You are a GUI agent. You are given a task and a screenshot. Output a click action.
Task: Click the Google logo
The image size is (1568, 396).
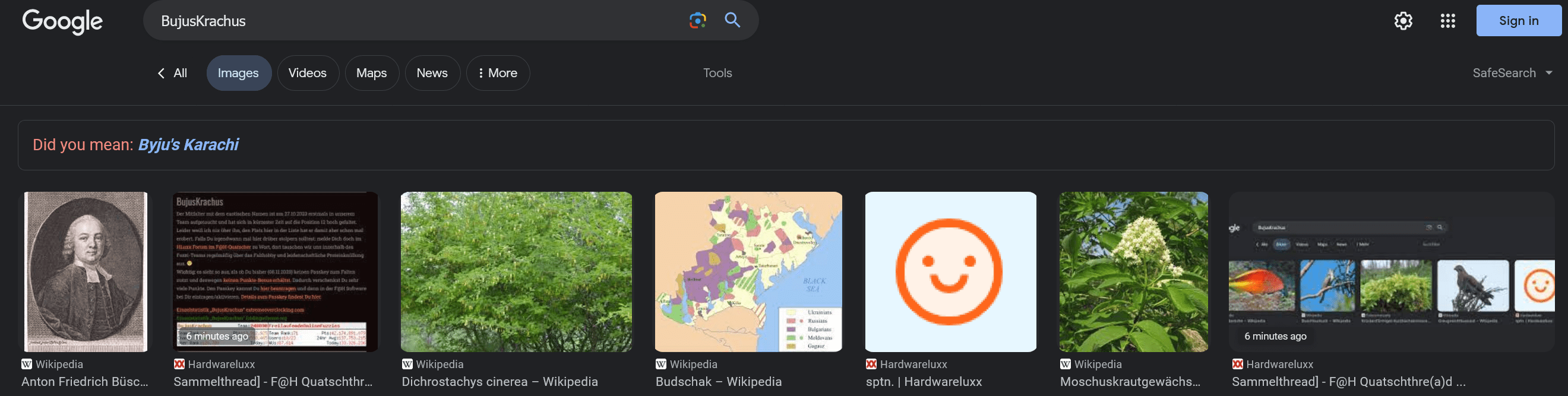tap(62, 21)
